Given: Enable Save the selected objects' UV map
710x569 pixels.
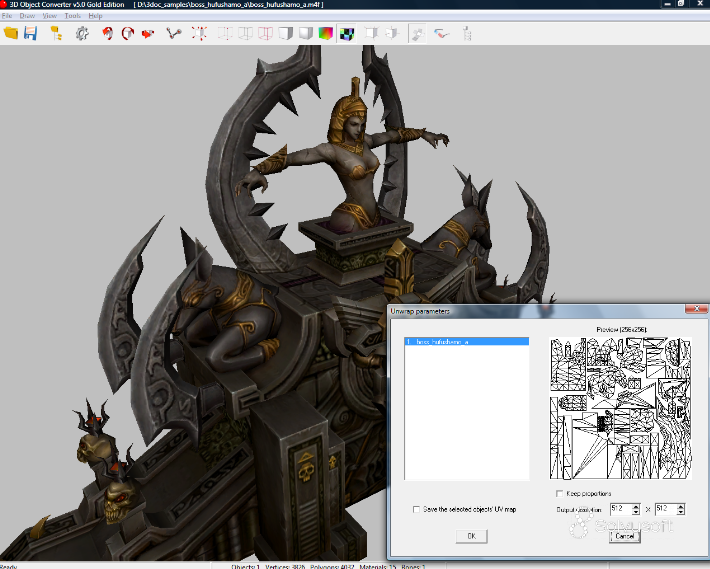Looking at the screenshot, I should click(x=416, y=509).
